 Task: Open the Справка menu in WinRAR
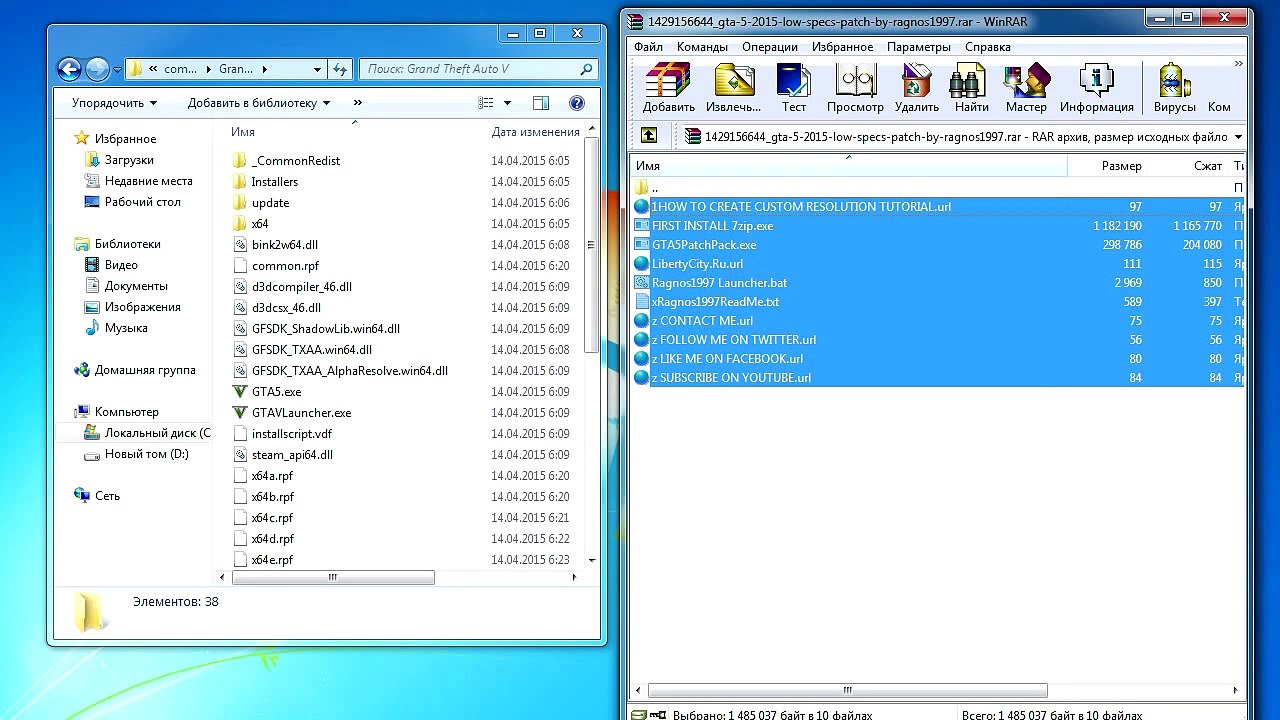click(988, 47)
